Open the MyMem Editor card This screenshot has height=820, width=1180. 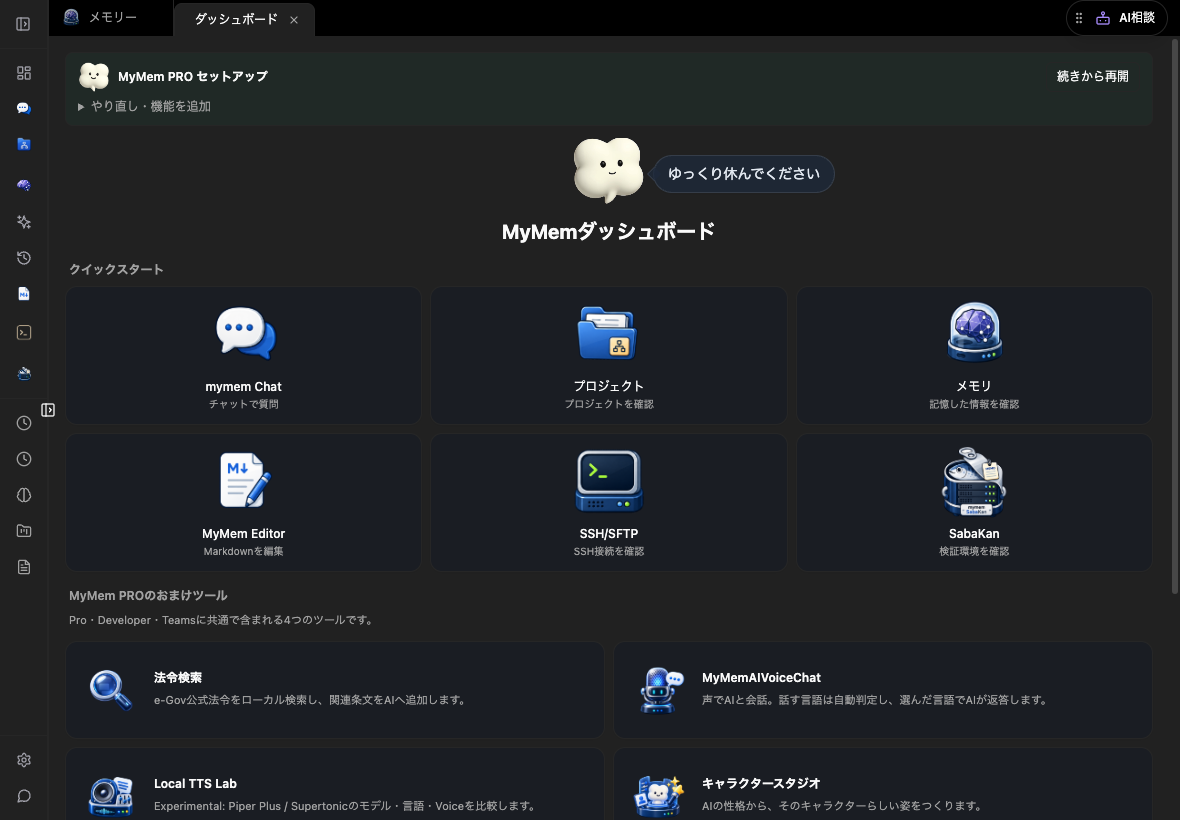coord(244,503)
